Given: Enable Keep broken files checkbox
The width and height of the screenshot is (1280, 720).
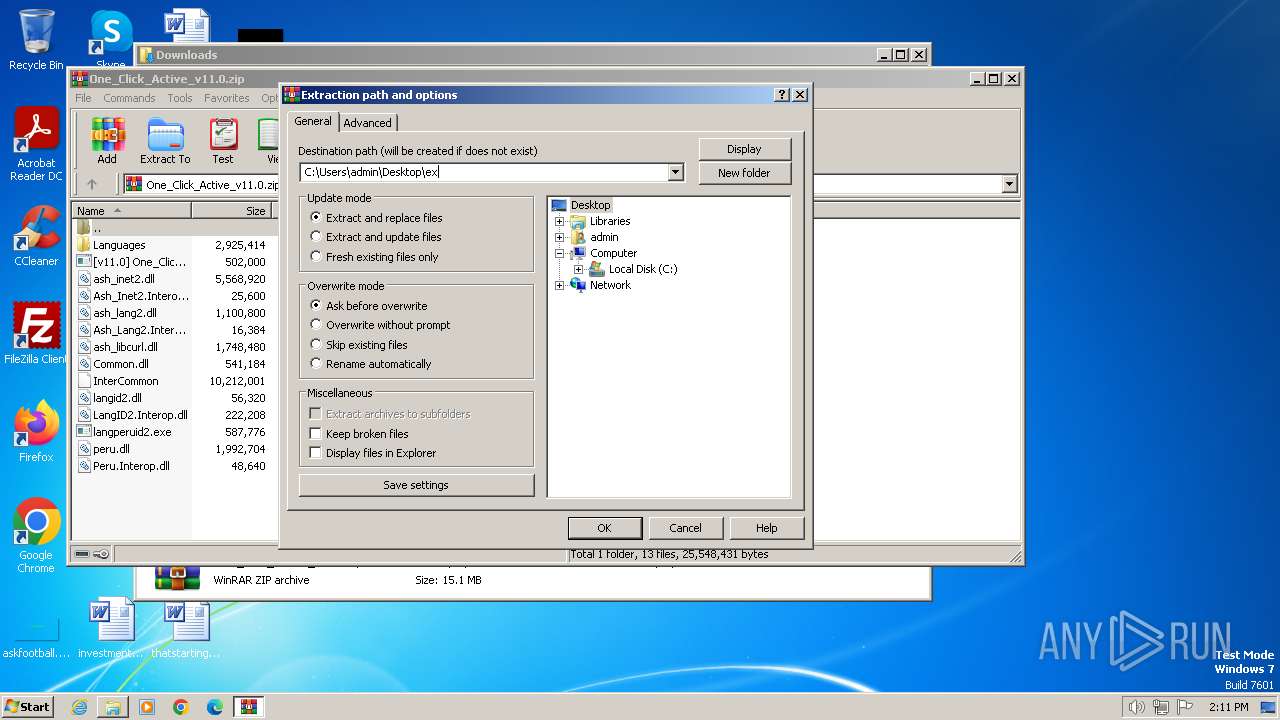Looking at the screenshot, I should (x=316, y=434).
